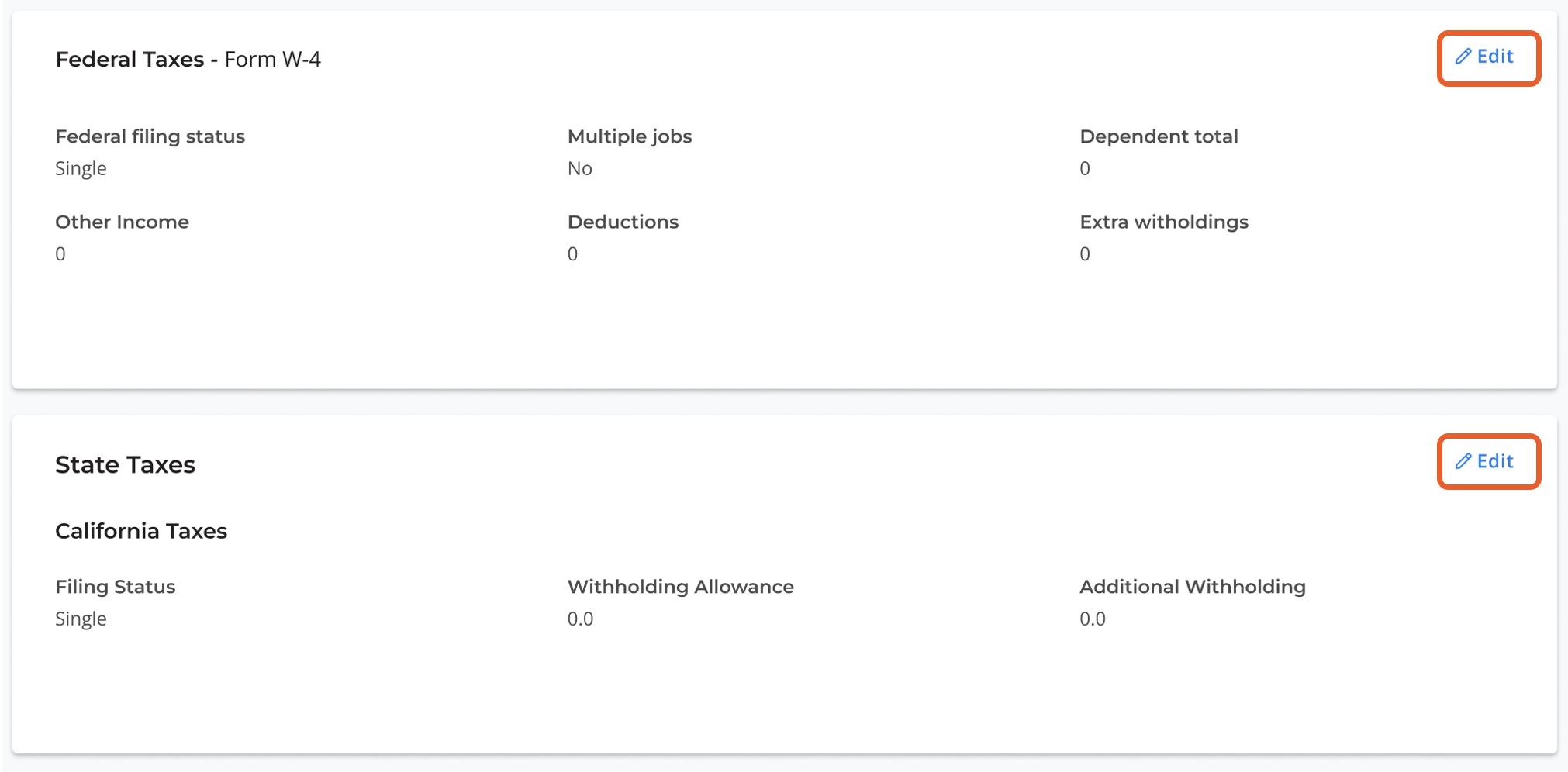
Task: Select the Multiple jobs No value
Action: 580,168
